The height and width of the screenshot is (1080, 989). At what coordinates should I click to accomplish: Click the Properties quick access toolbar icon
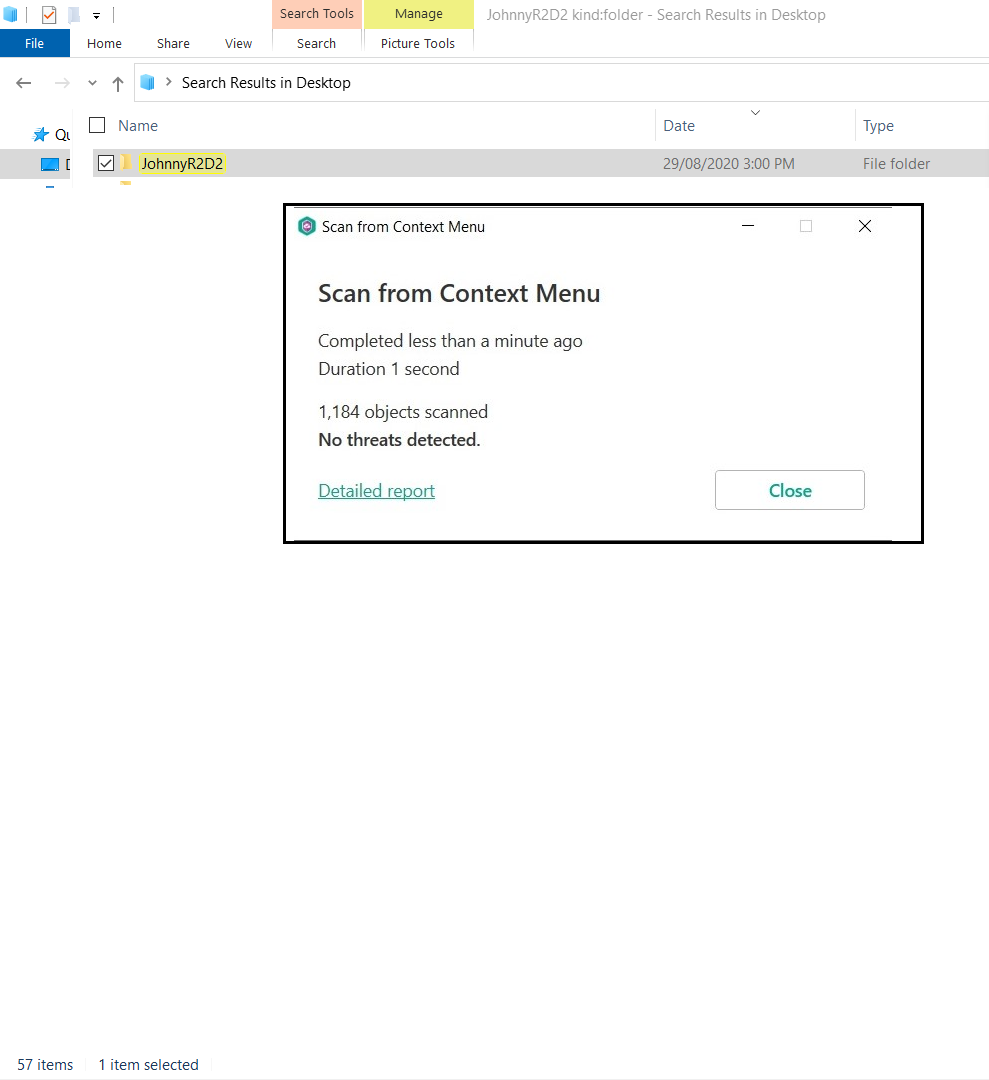49,14
